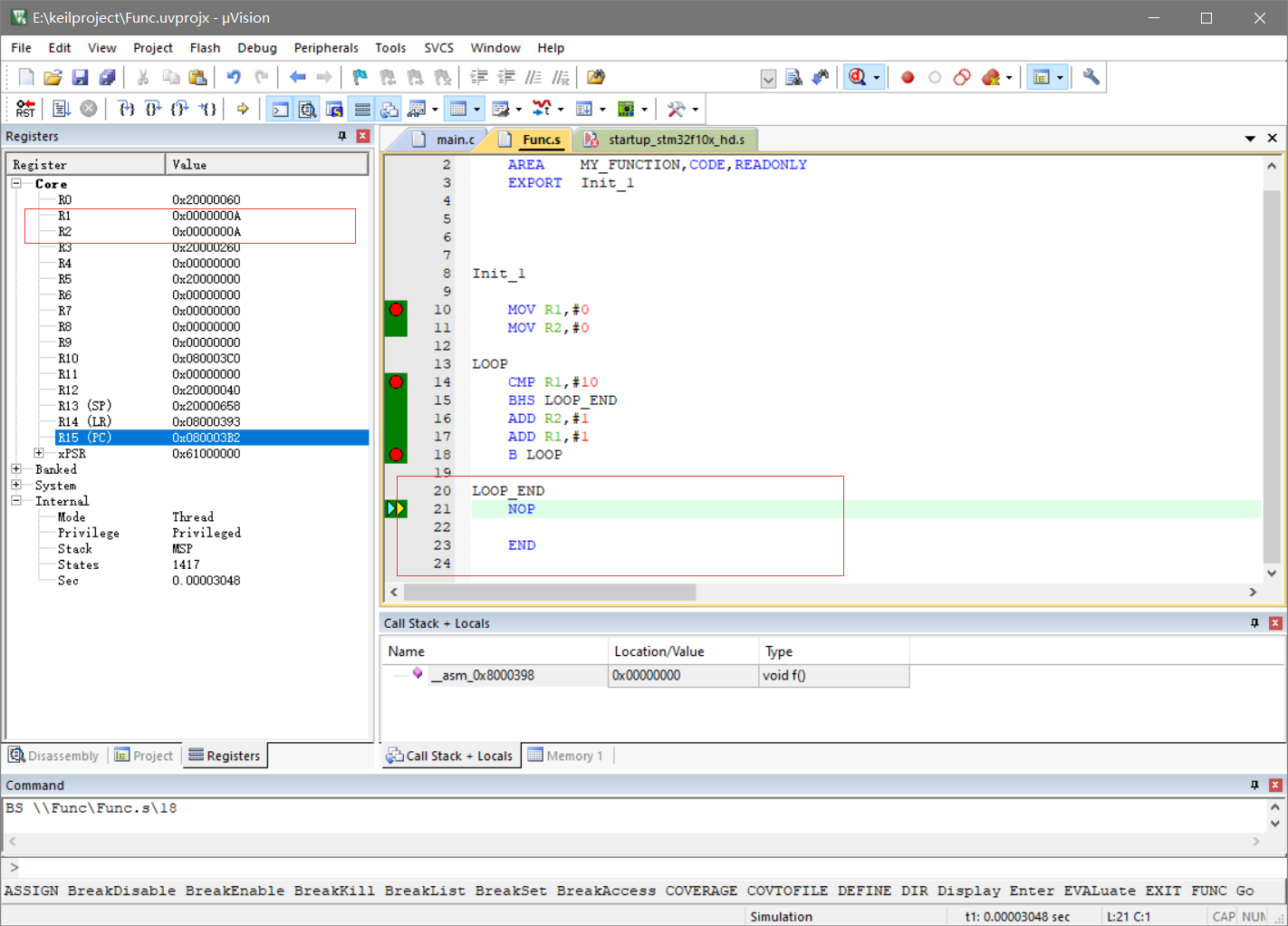Viewport: 1288px width, 926px height.
Task: Open the find text combo box dropdown
Action: [768, 79]
